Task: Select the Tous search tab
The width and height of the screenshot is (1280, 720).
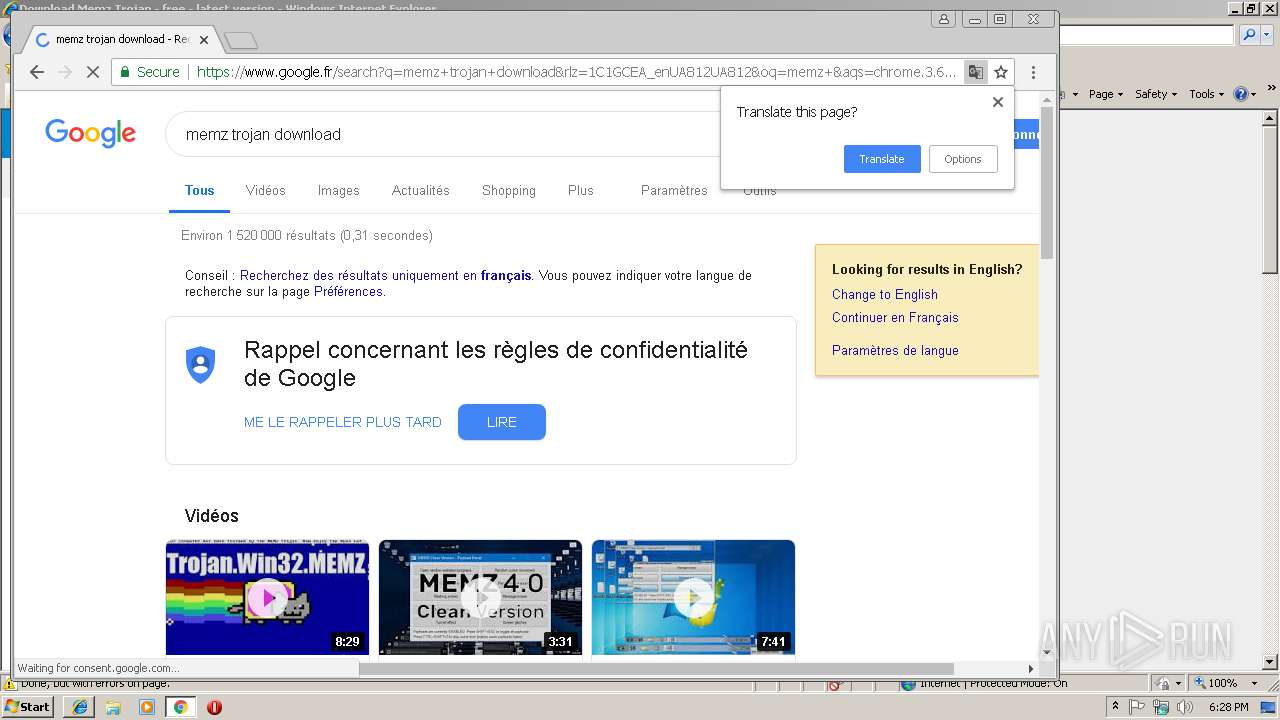Action: point(199,190)
